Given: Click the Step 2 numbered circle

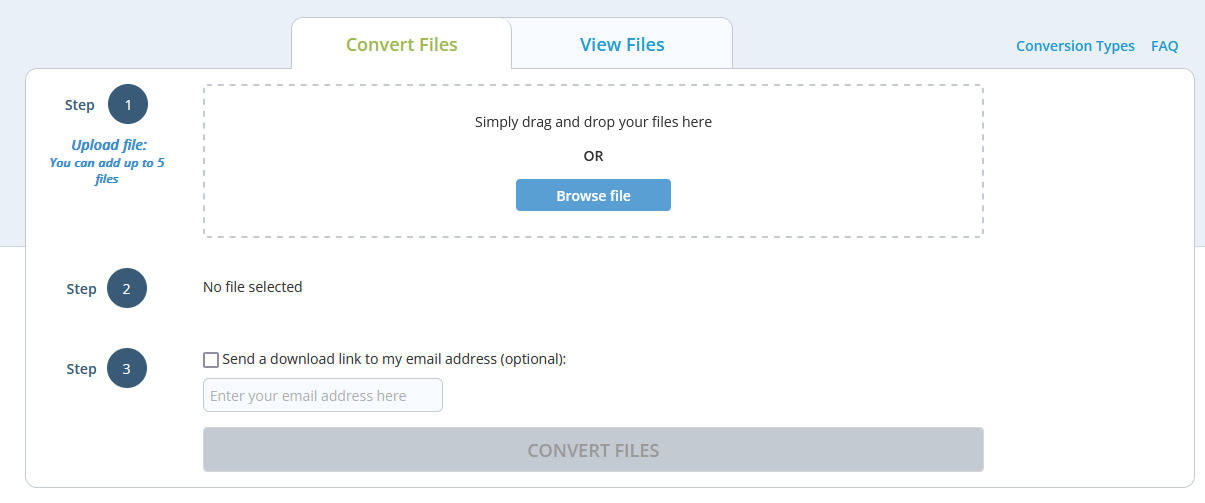Looking at the screenshot, I should pos(127,289).
